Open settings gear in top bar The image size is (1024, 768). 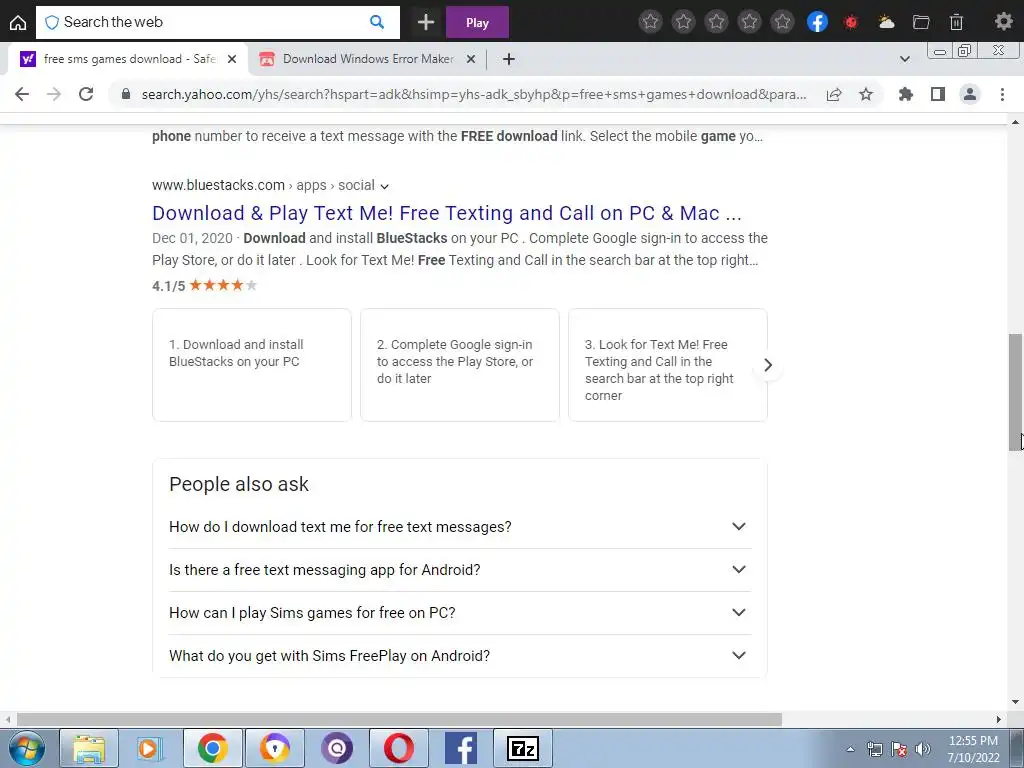tap(1003, 22)
